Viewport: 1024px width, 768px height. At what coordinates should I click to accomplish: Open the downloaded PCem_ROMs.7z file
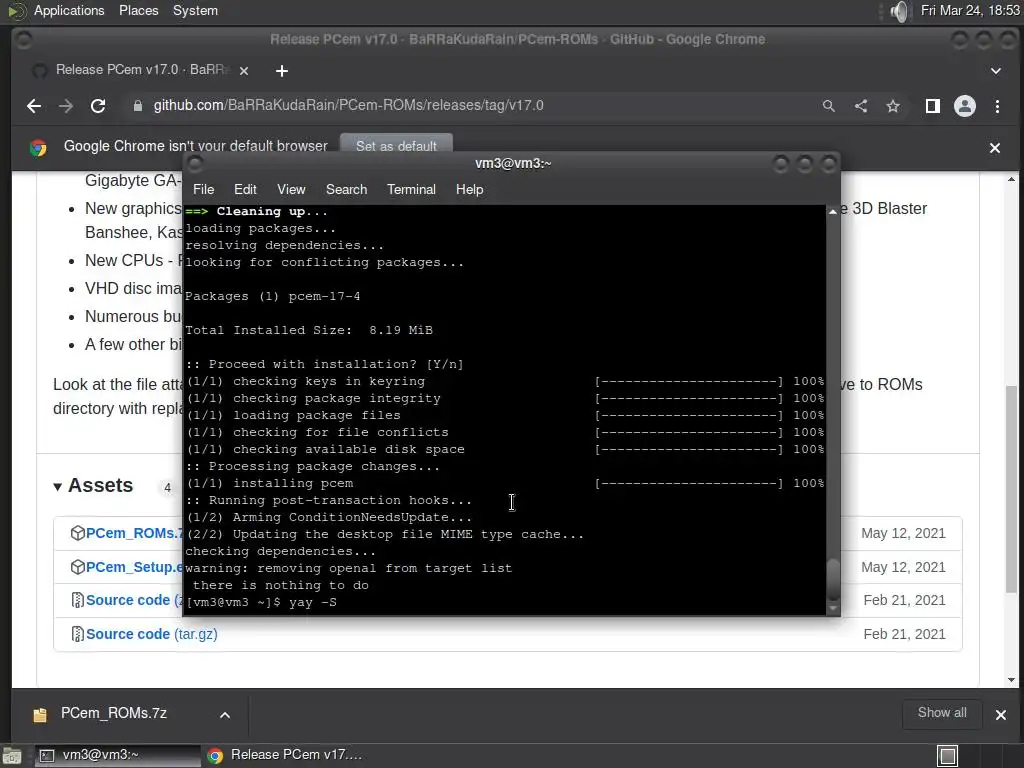click(x=114, y=713)
